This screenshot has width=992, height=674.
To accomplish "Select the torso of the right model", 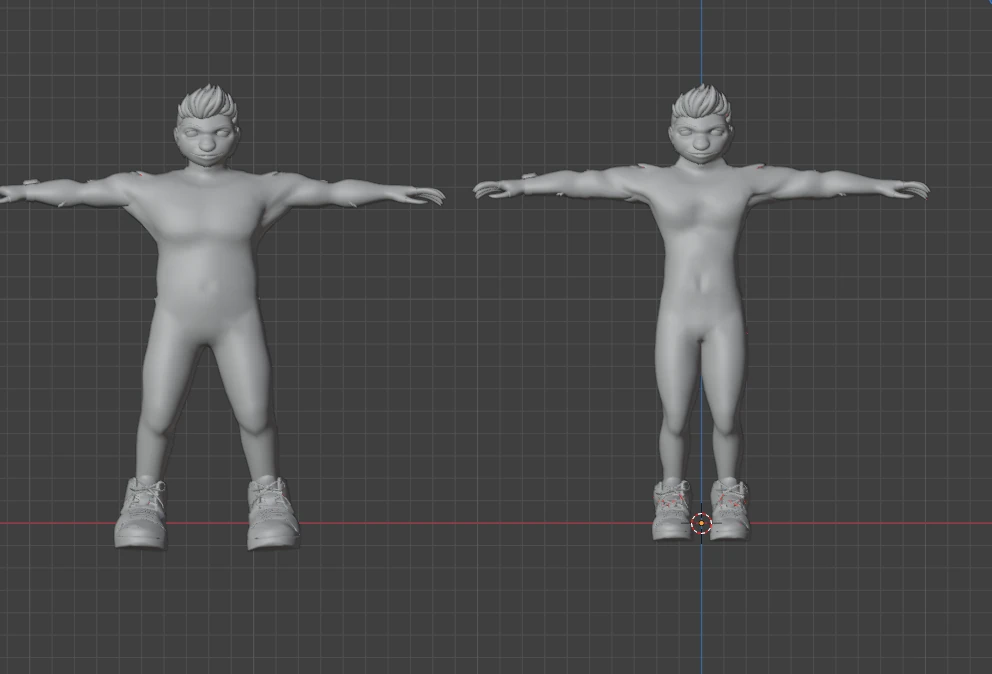I will [x=700, y=250].
